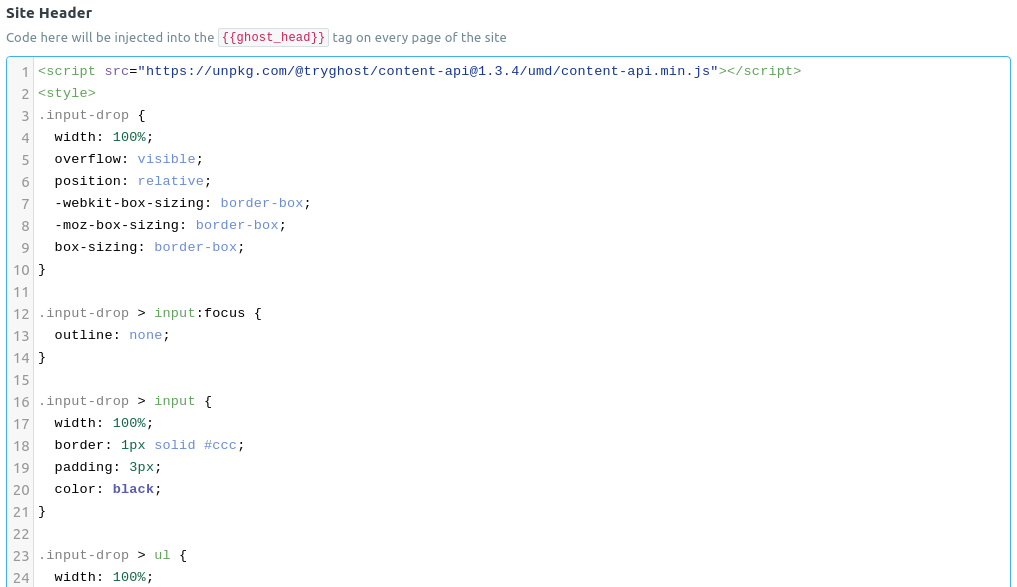Click 'width: 100%;' on line 24

104,577
